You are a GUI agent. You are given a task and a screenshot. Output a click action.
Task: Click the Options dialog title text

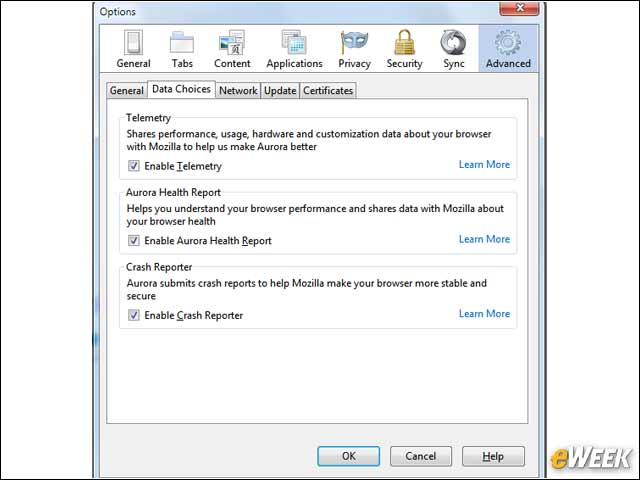point(118,12)
